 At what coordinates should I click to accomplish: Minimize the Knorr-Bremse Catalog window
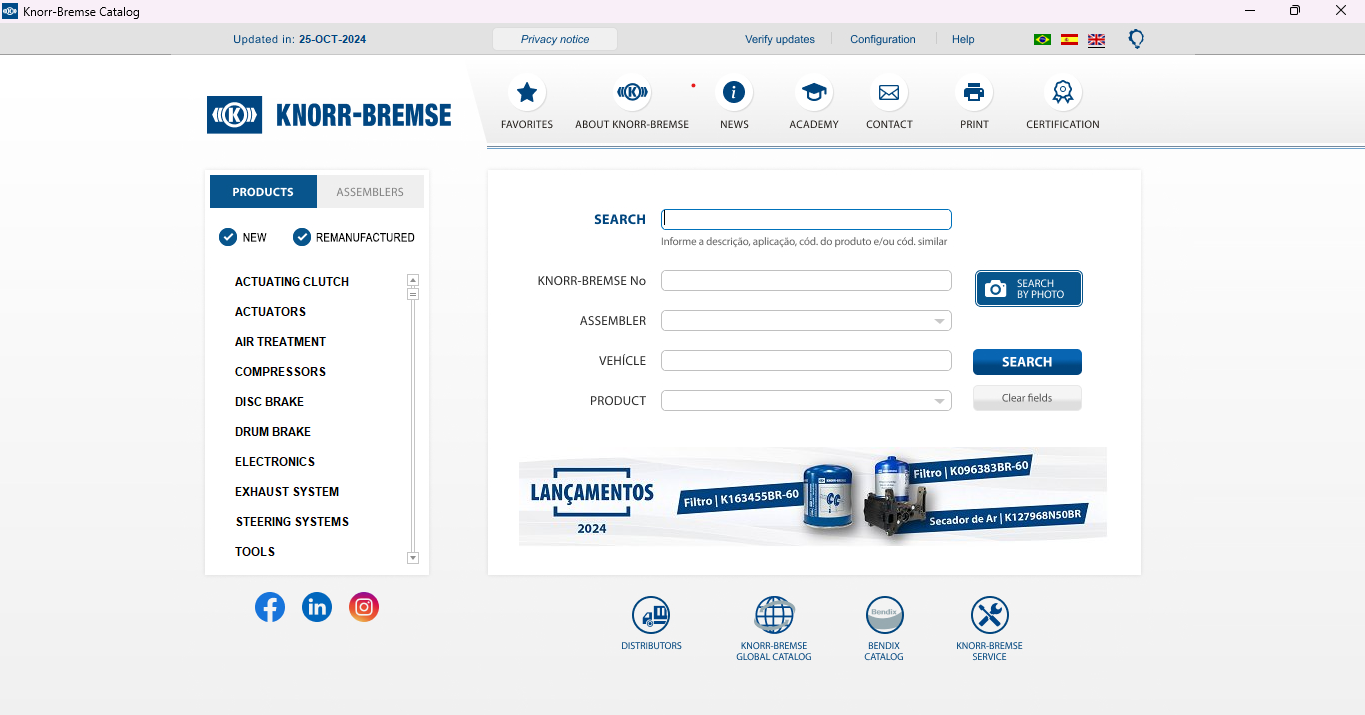(x=1249, y=11)
